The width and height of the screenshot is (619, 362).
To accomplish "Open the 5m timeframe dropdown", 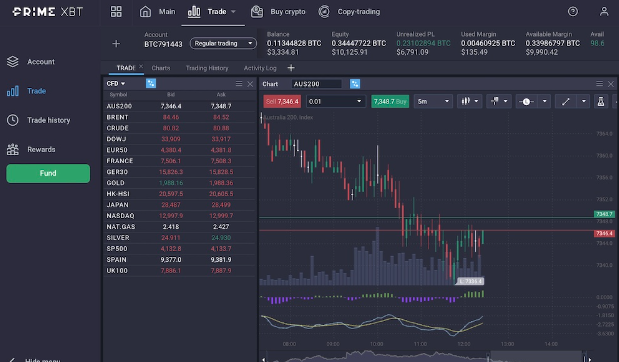I will tap(433, 101).
